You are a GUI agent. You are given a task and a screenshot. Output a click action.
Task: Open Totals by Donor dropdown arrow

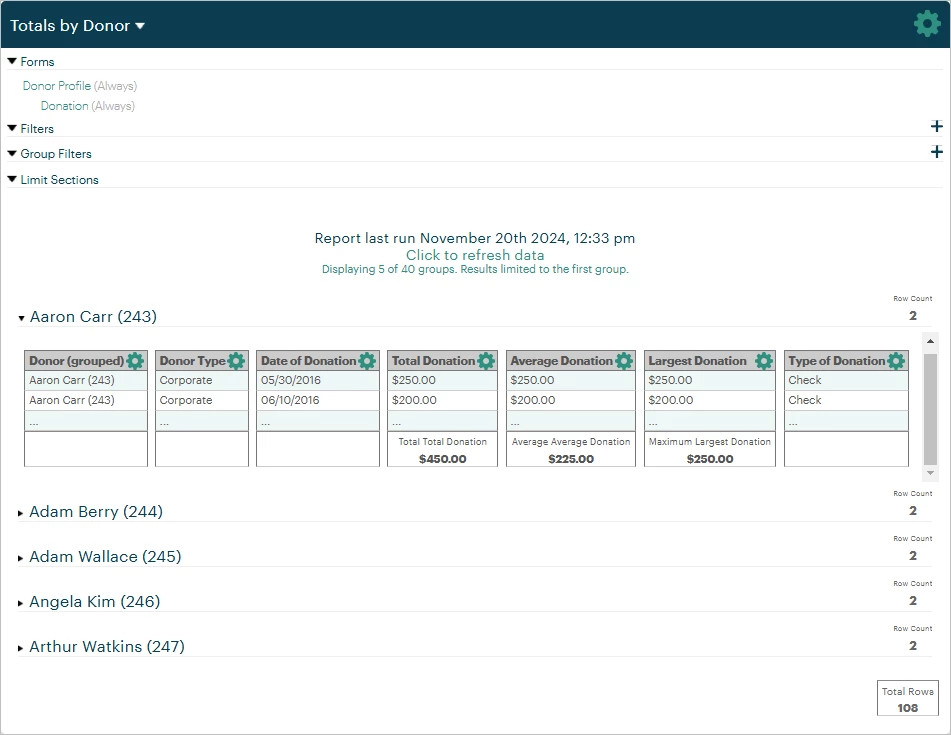140,26
